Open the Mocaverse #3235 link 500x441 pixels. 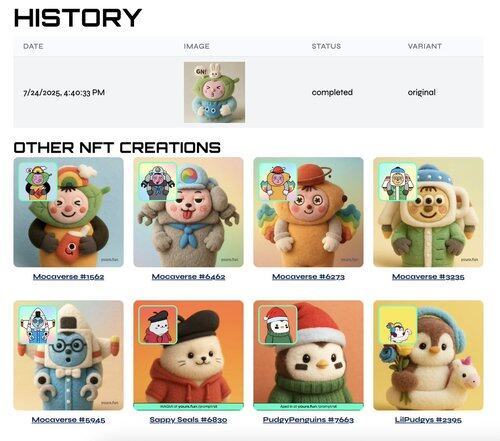[x=428, y=277]
